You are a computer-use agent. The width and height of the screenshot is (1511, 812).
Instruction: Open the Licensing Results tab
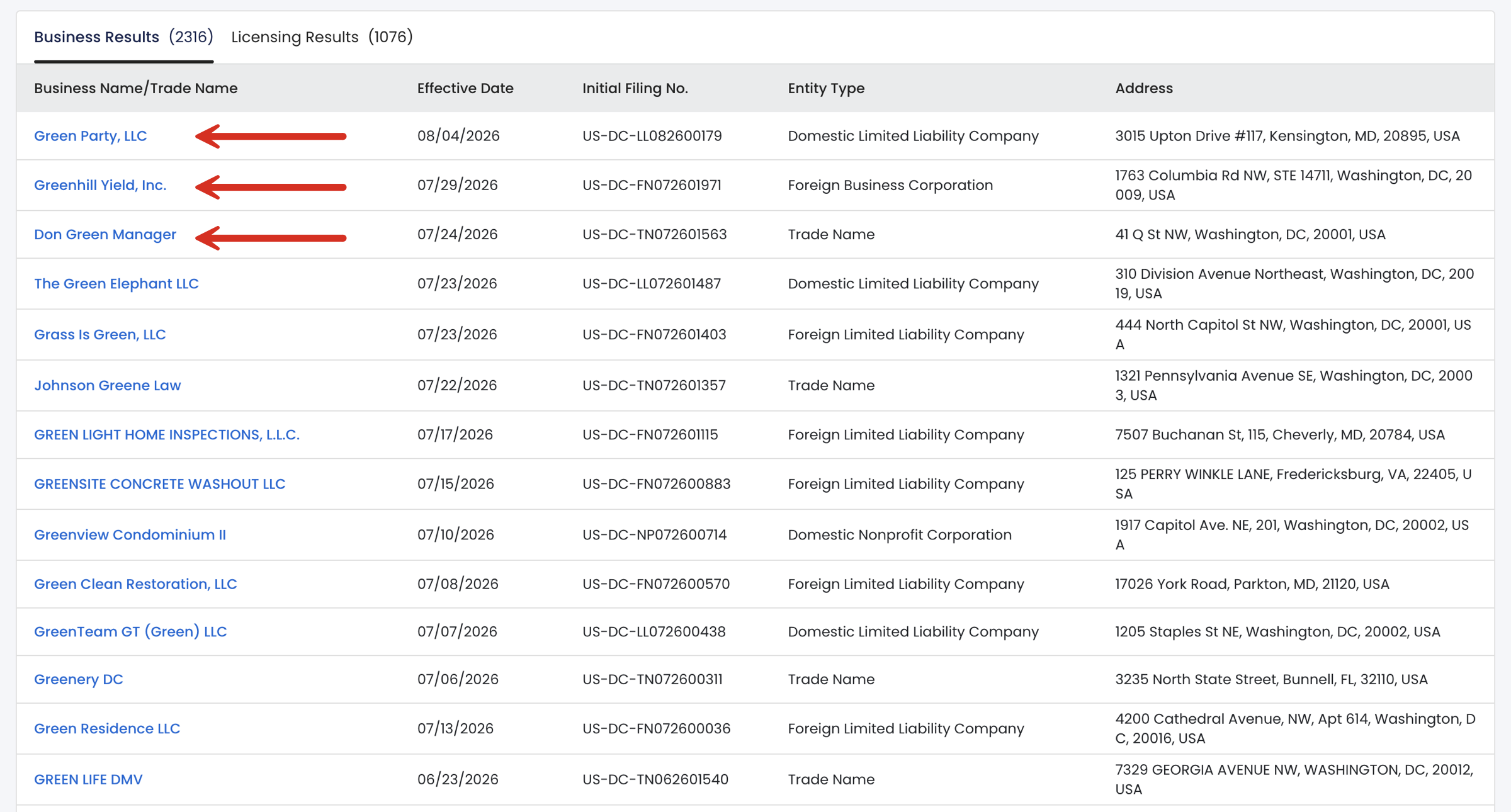(322, 37)
